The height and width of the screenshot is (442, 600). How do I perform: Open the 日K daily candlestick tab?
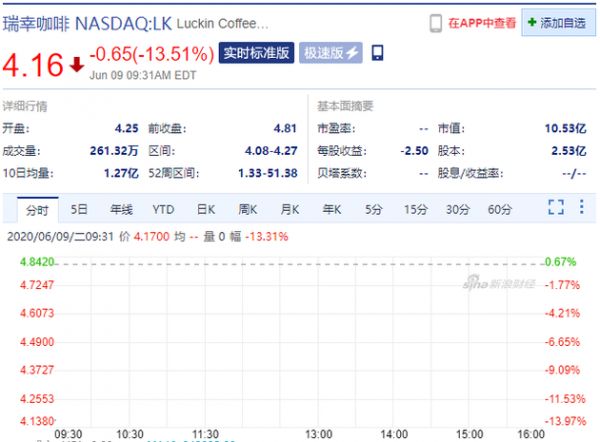206,209
